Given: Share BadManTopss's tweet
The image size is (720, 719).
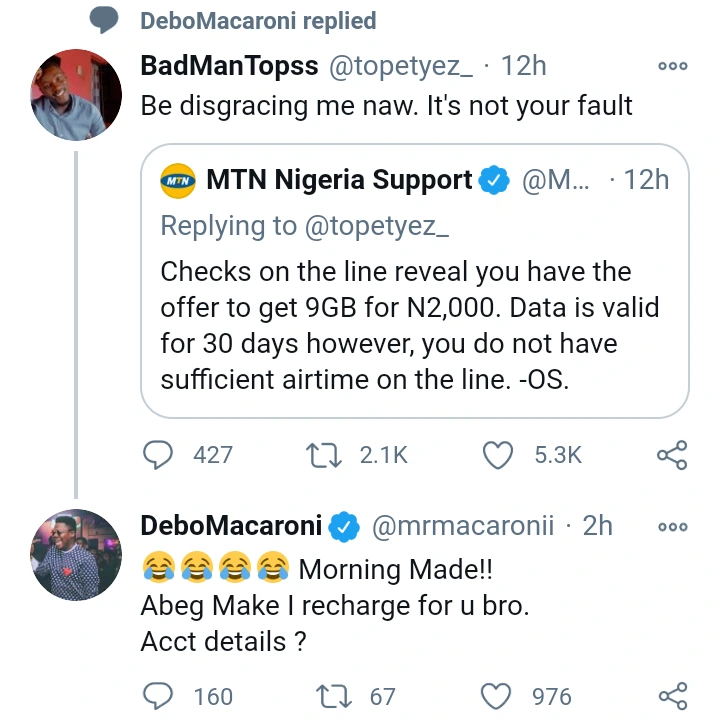Looking at the screenshot, I should coord(671,456).
